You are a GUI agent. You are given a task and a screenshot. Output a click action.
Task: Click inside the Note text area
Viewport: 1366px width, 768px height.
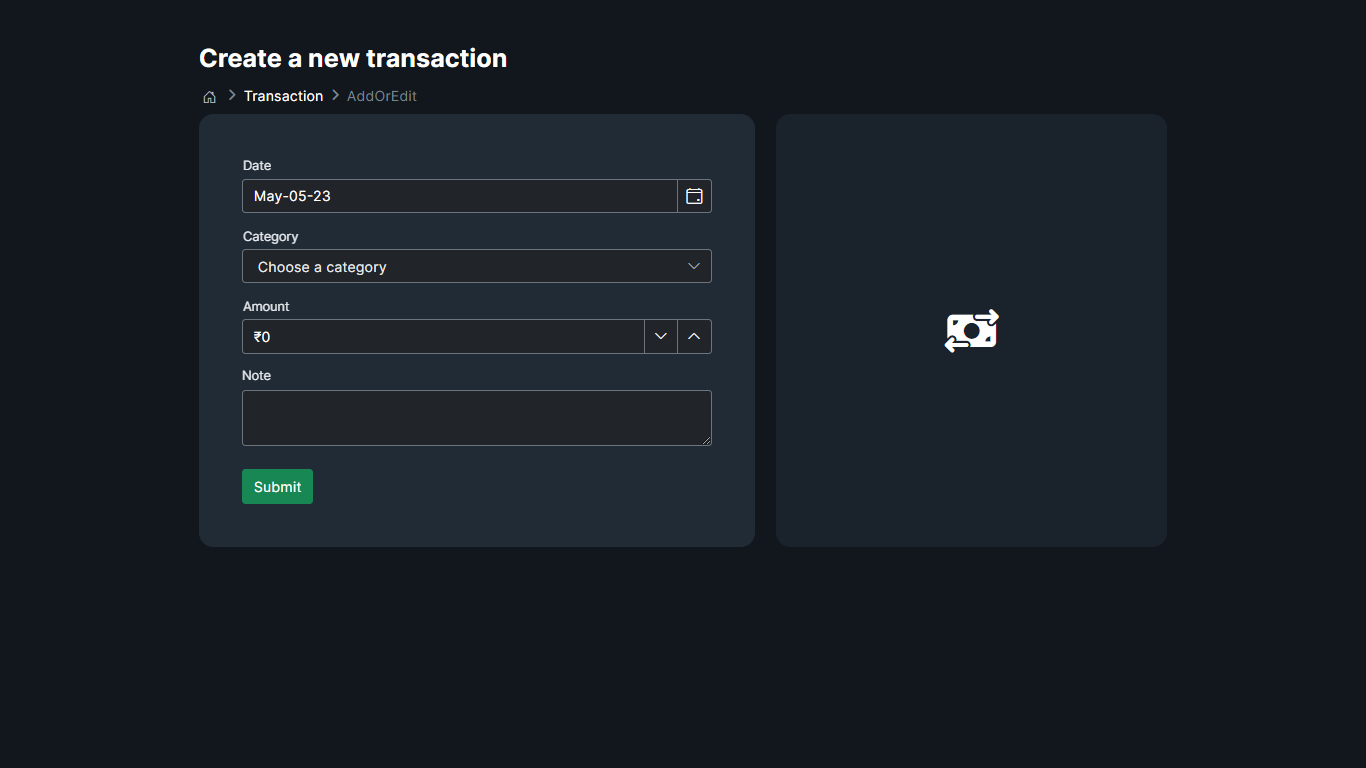click(x=476, y=417)
